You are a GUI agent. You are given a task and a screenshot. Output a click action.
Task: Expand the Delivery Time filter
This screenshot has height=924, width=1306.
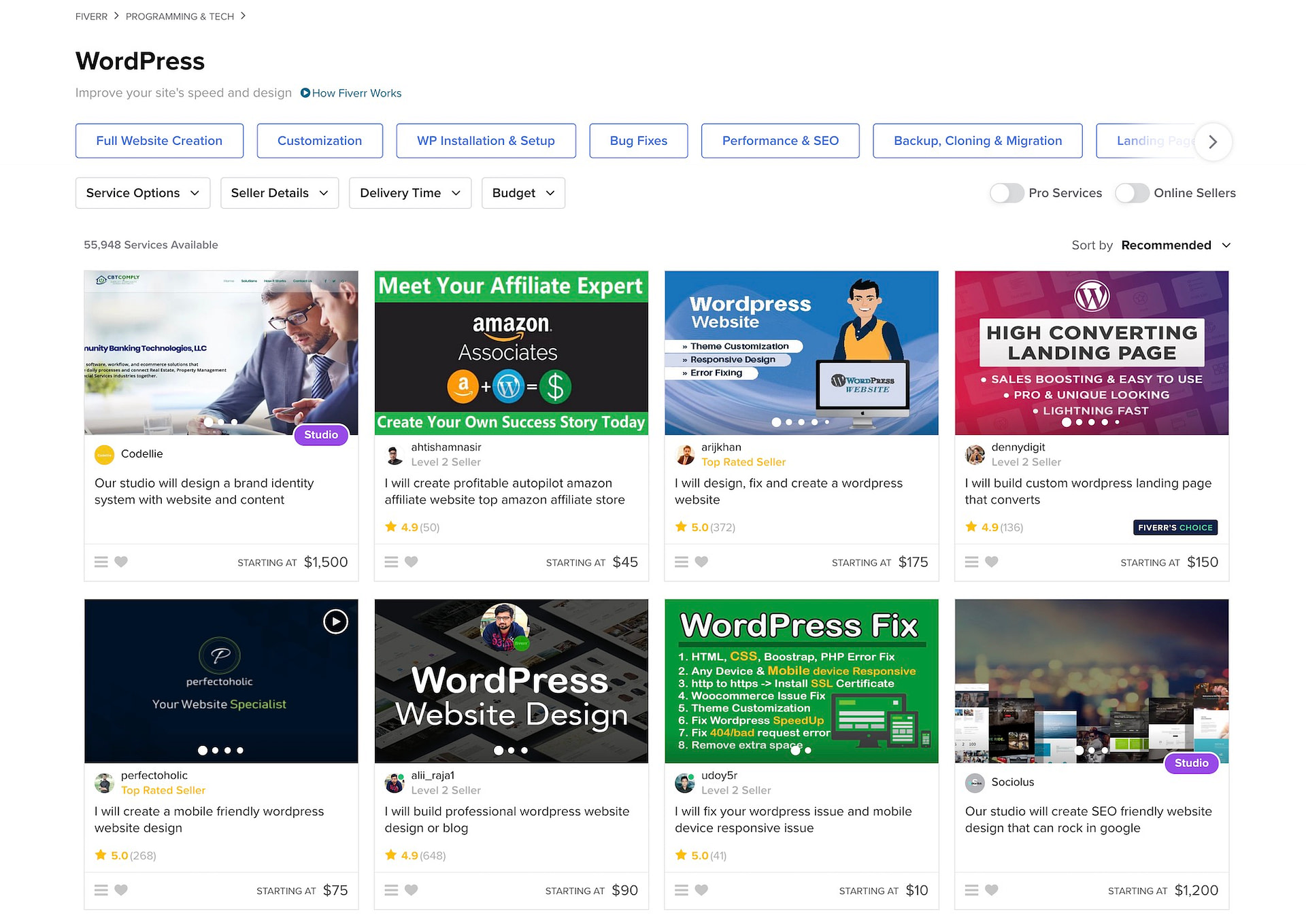[x=409, y=193]
